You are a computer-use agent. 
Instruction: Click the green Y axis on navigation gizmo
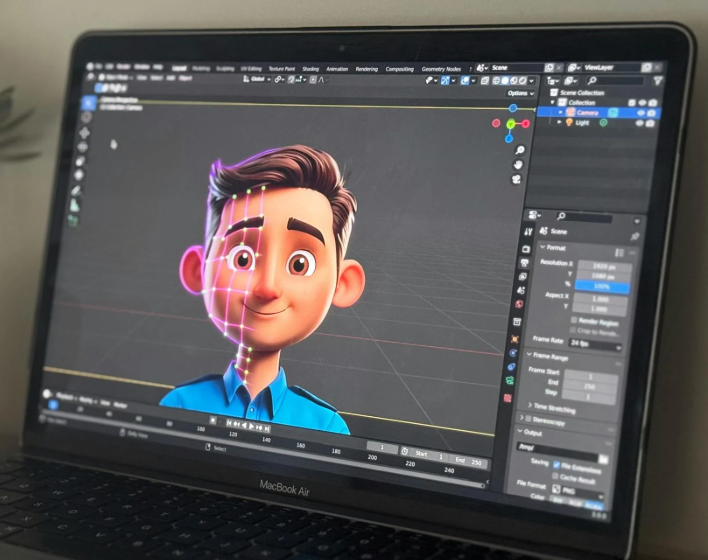pos(511,124)
